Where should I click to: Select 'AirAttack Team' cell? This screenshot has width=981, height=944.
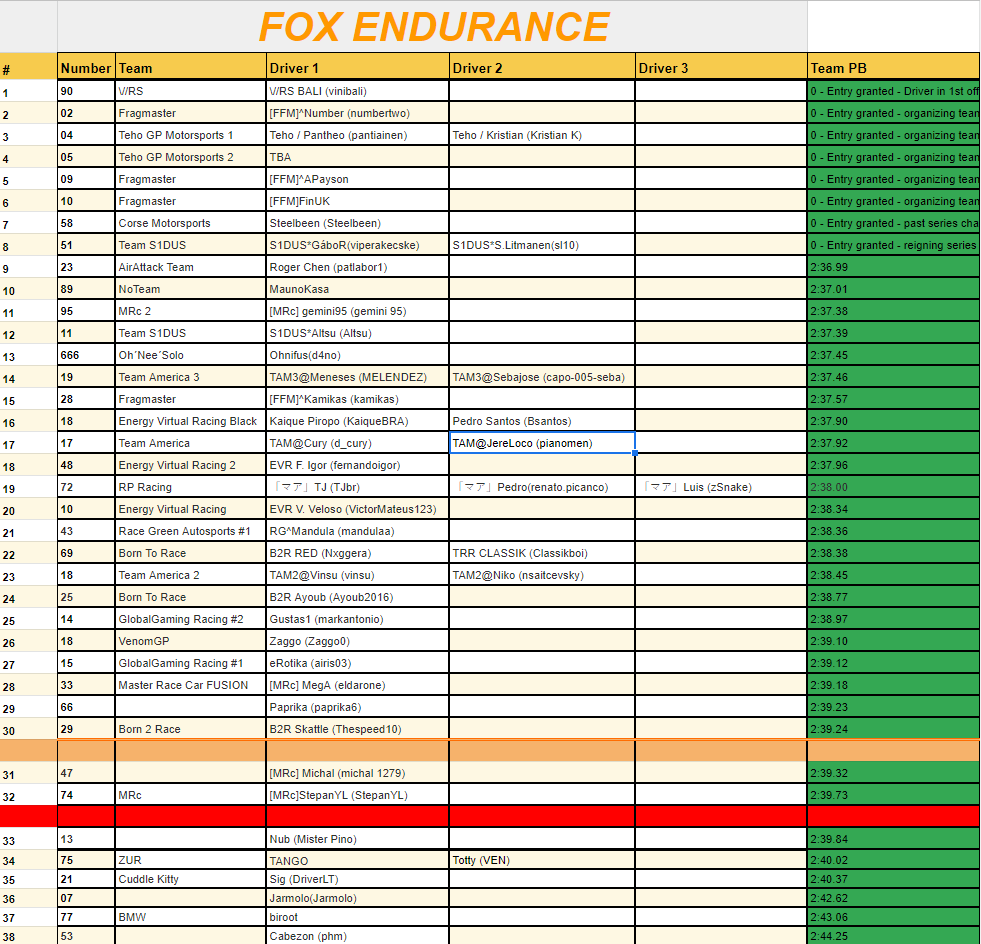coord(191,267)
